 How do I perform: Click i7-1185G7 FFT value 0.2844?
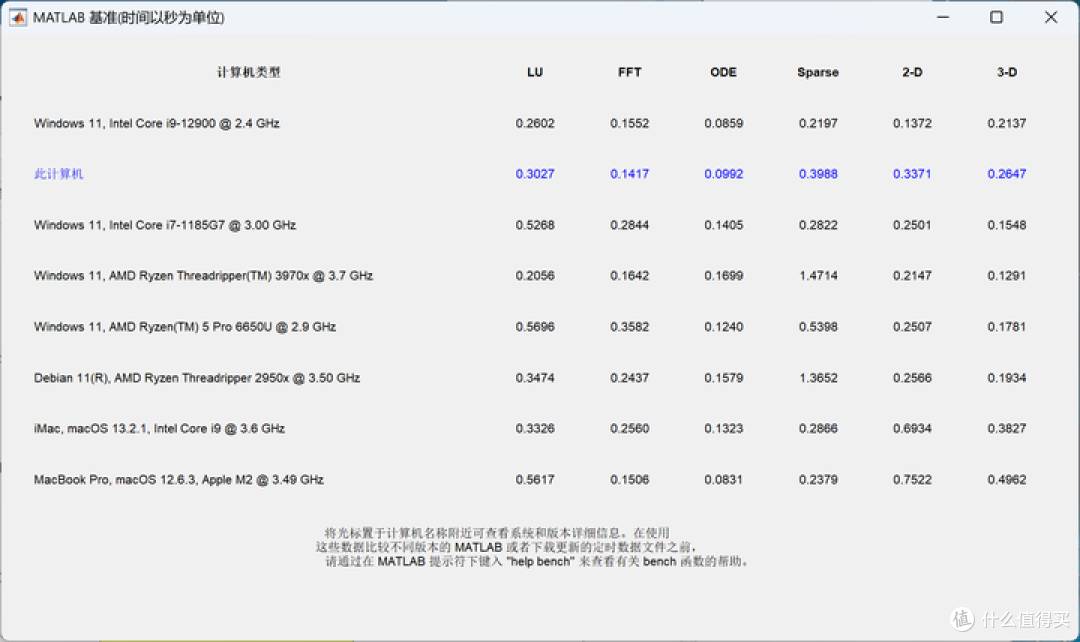pos(630,225)
